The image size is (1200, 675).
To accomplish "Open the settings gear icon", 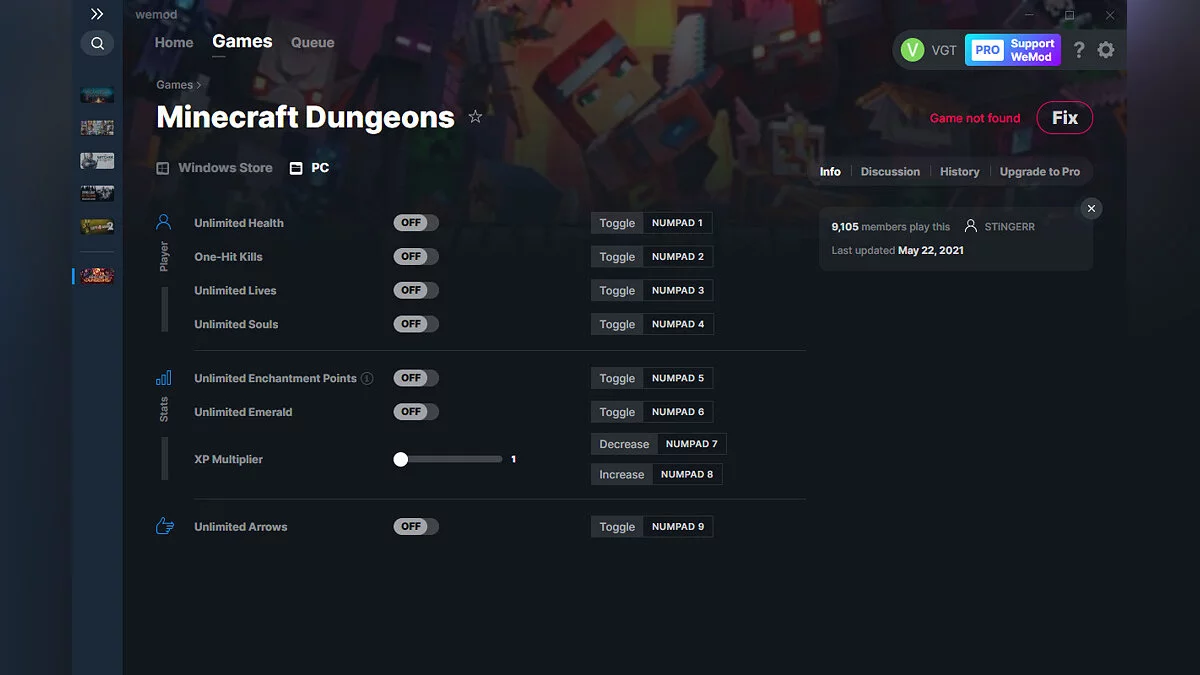I will [x=1106, y=50].
